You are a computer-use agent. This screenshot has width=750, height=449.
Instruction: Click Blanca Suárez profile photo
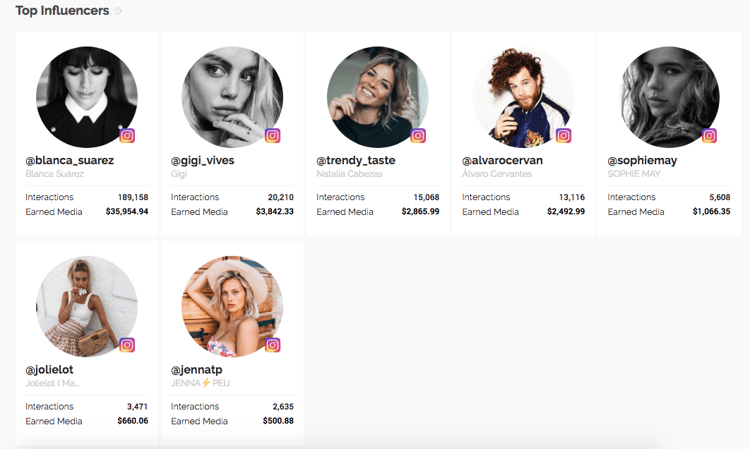[87, 97]
